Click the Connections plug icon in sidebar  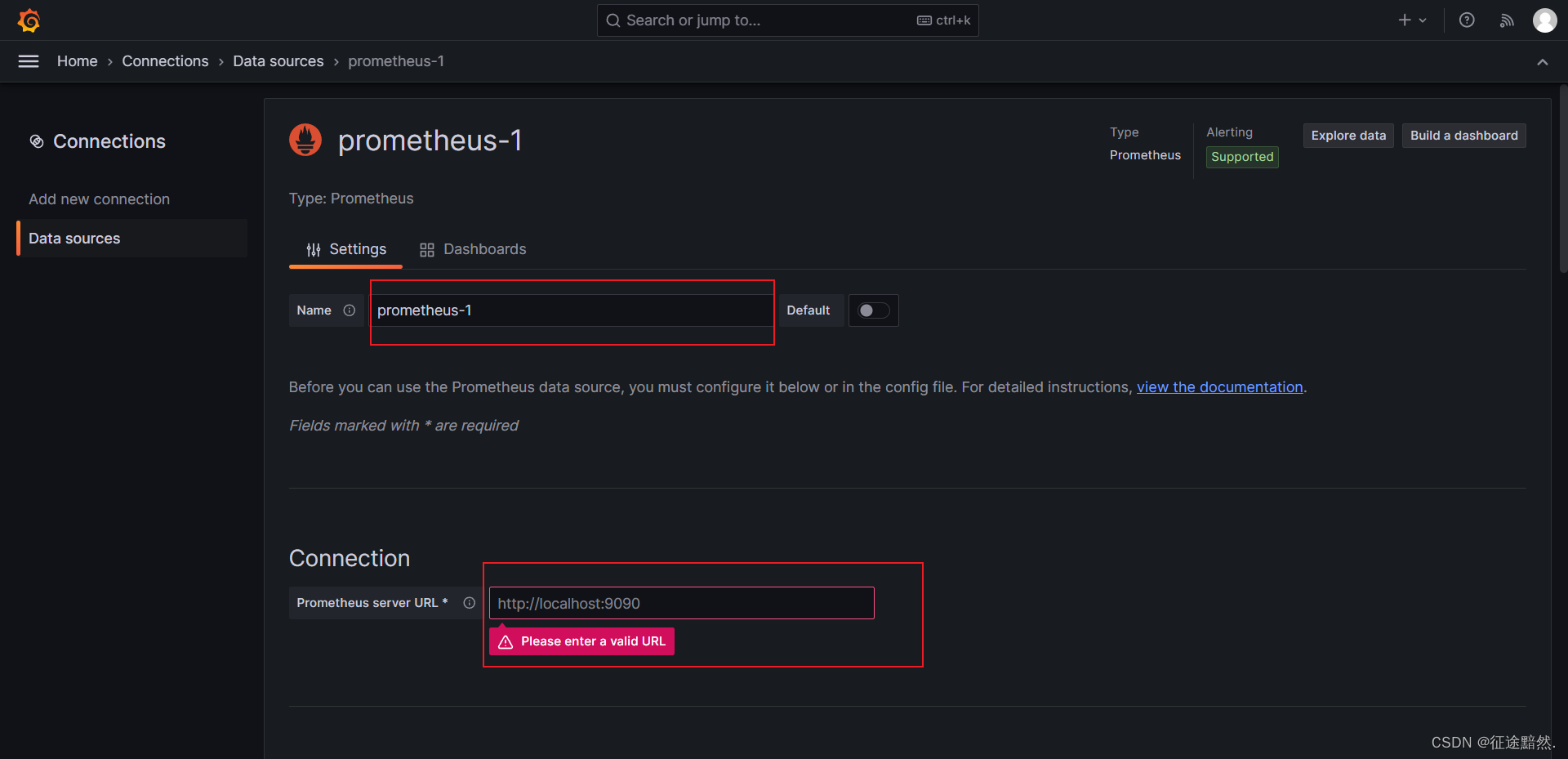[x=37, y=141]
